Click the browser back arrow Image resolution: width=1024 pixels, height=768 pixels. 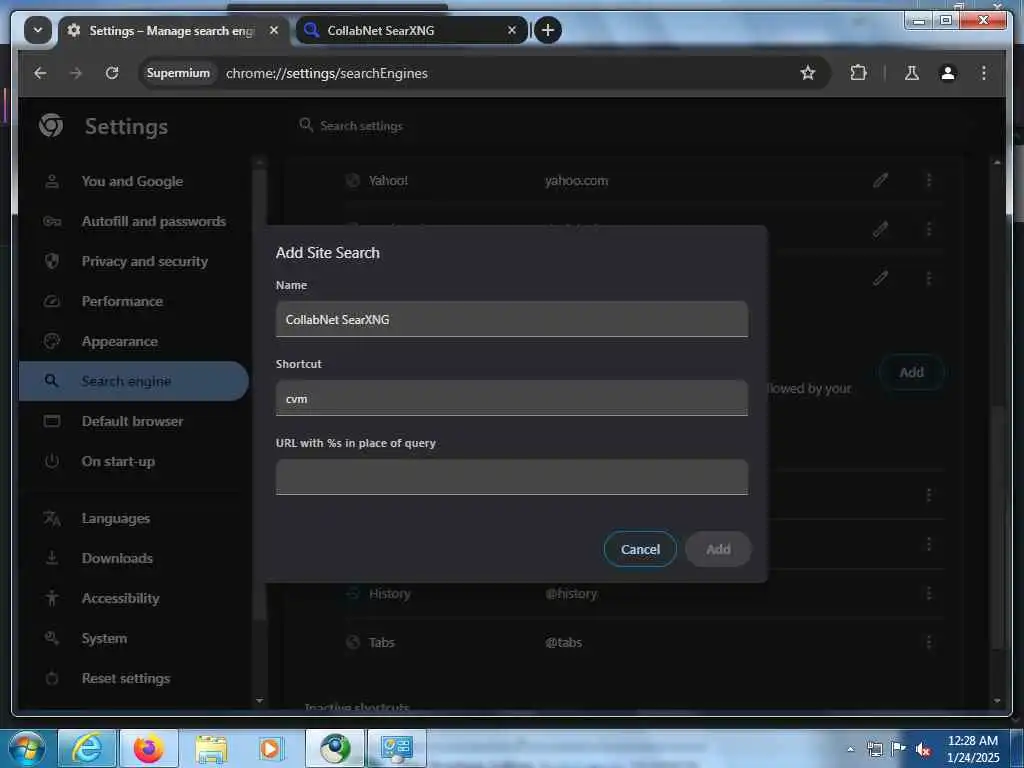(x=40, y=73)
